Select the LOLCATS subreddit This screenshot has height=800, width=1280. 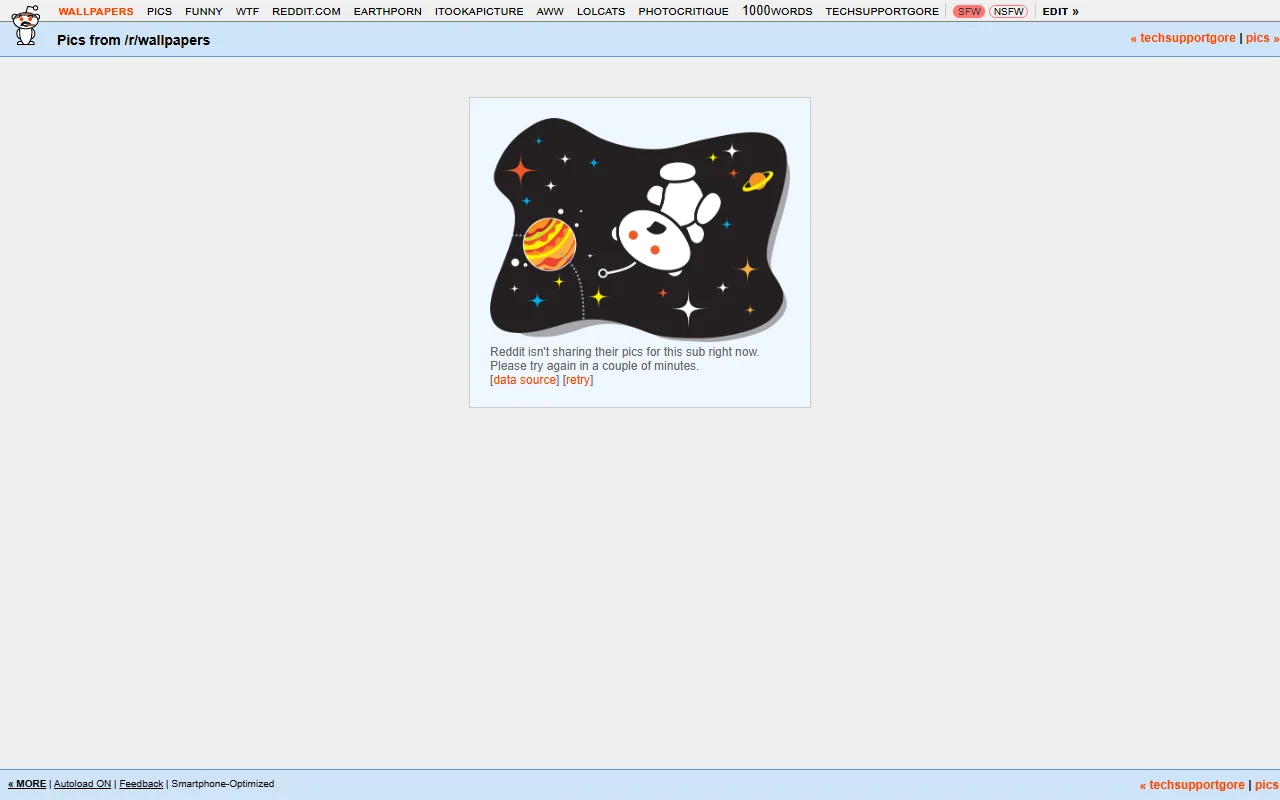click(600, 11)
